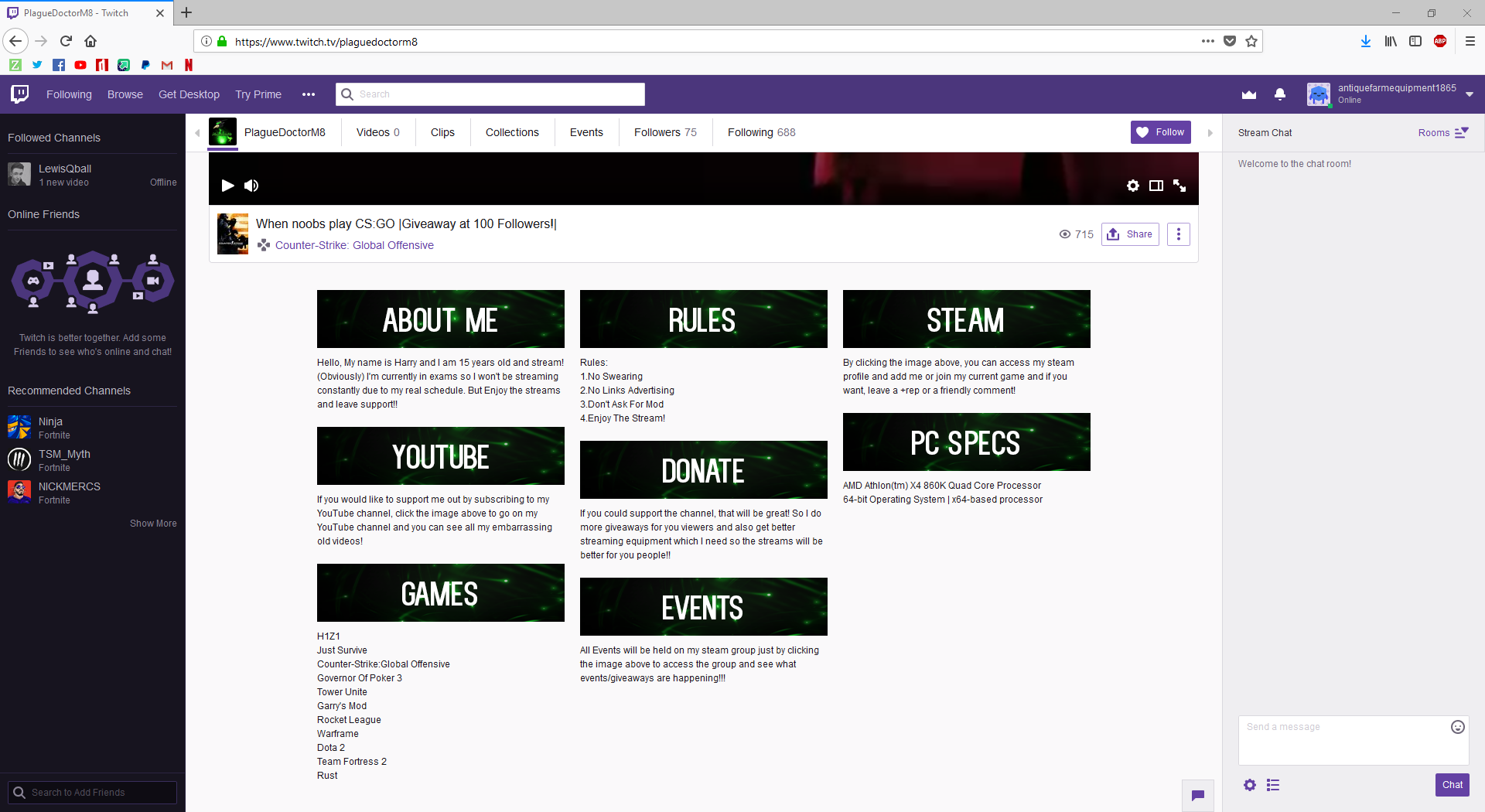This screenshot has height=812, width=1485.
Task: View the Followers list tab
Action: pos(665,132)
